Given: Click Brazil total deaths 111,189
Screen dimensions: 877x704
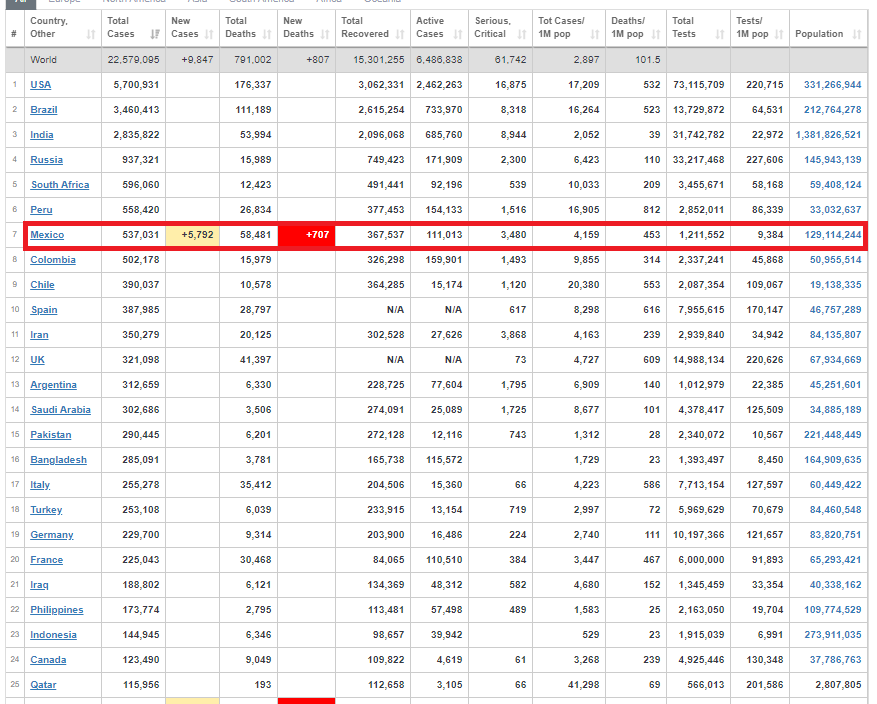Looking at the screenshot, I should click(253, 110).
